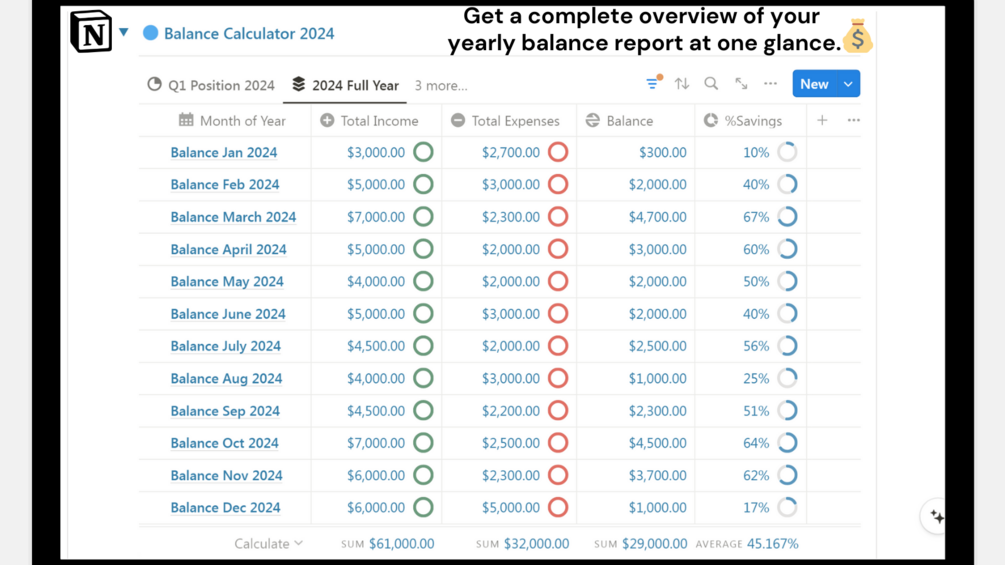The height and width of the screenshot is (565, 1005).
Task: Open the database search icon
Action: [x=711, y=83]
